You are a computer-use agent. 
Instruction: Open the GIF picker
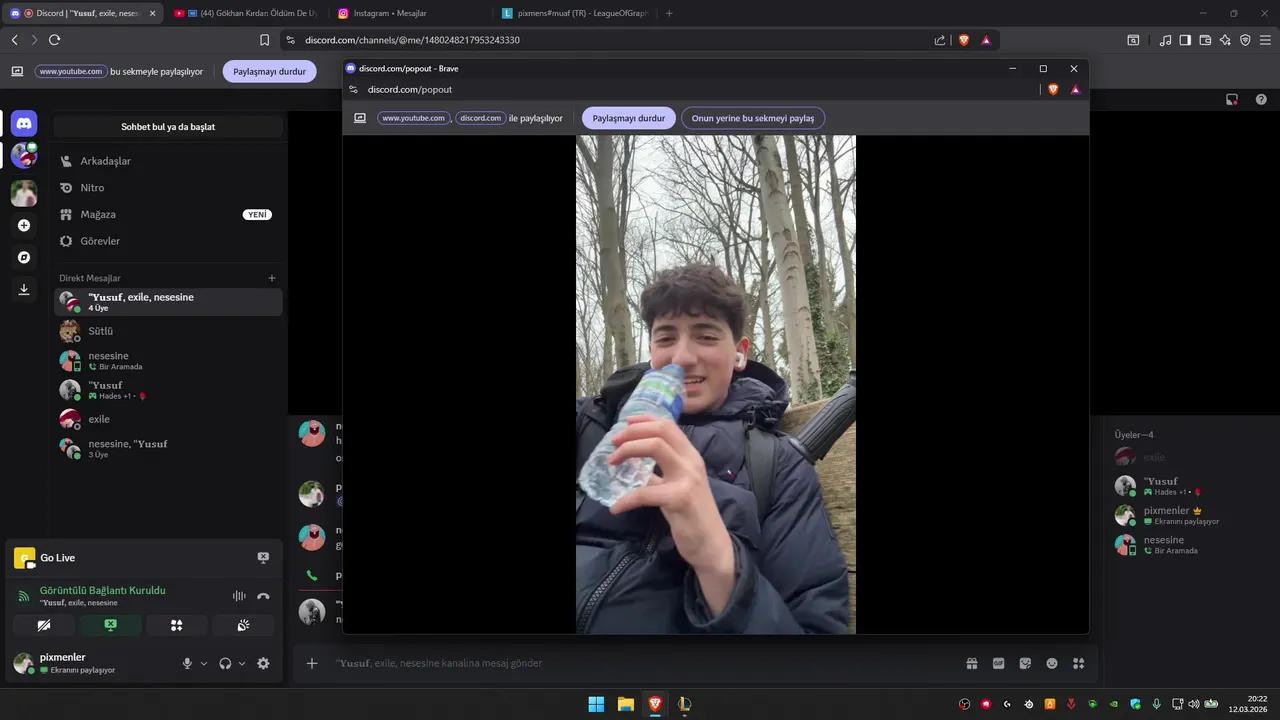click(998, 663)
